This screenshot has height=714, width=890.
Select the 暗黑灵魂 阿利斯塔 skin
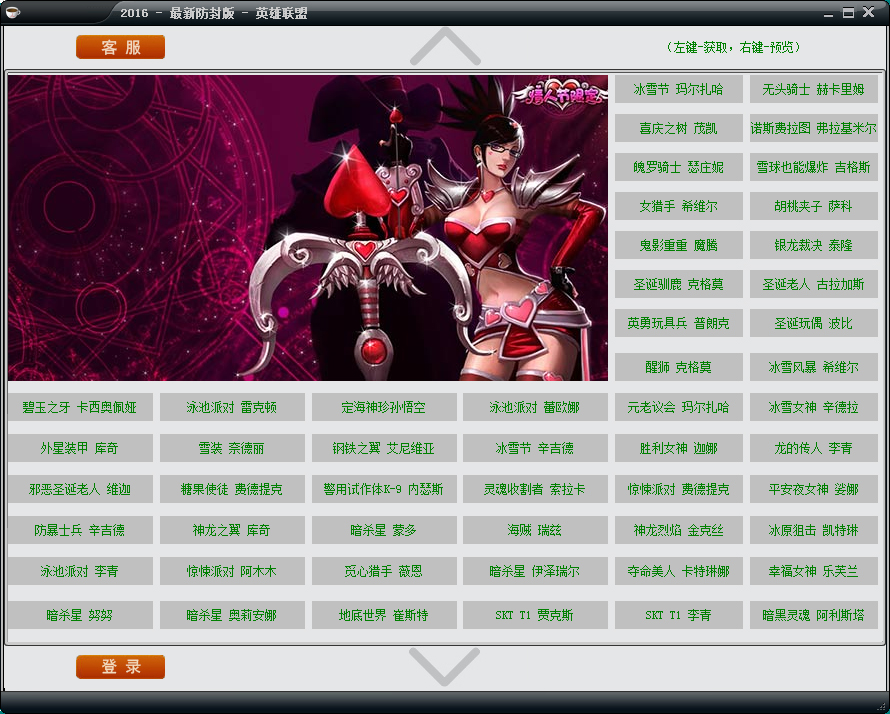point(813,615)
